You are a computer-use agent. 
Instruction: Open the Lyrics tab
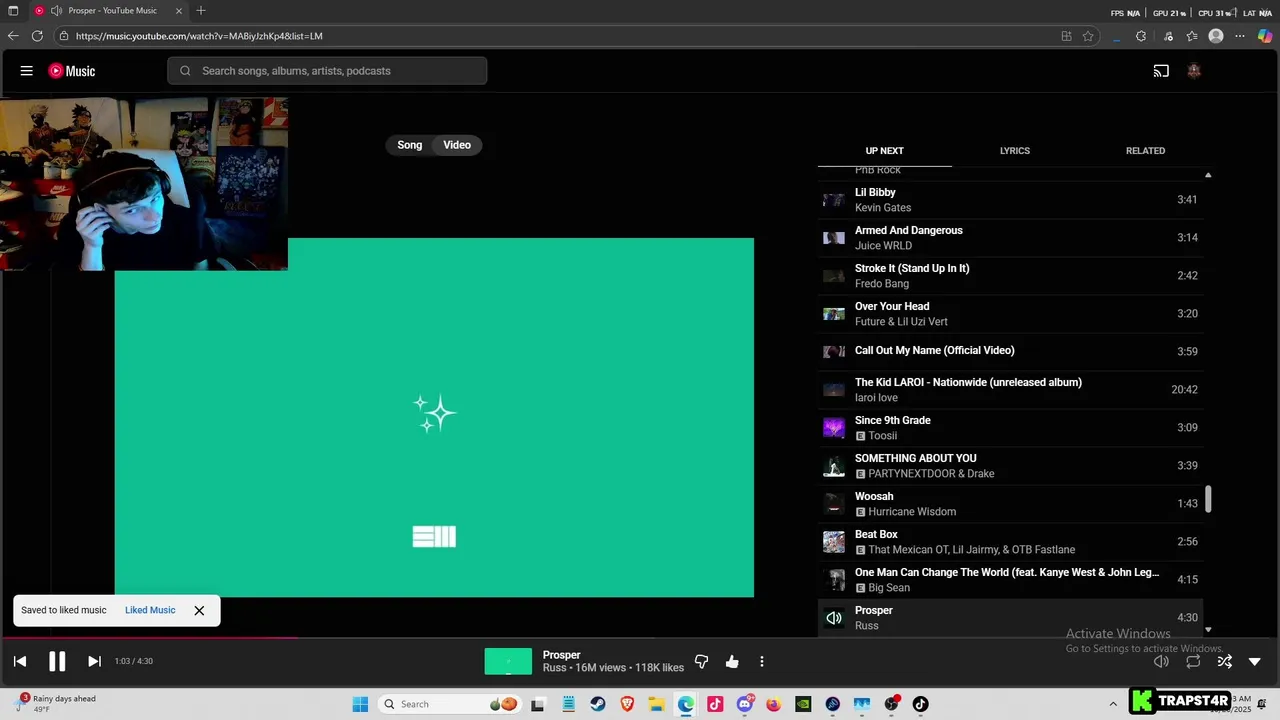point(1014,151)
